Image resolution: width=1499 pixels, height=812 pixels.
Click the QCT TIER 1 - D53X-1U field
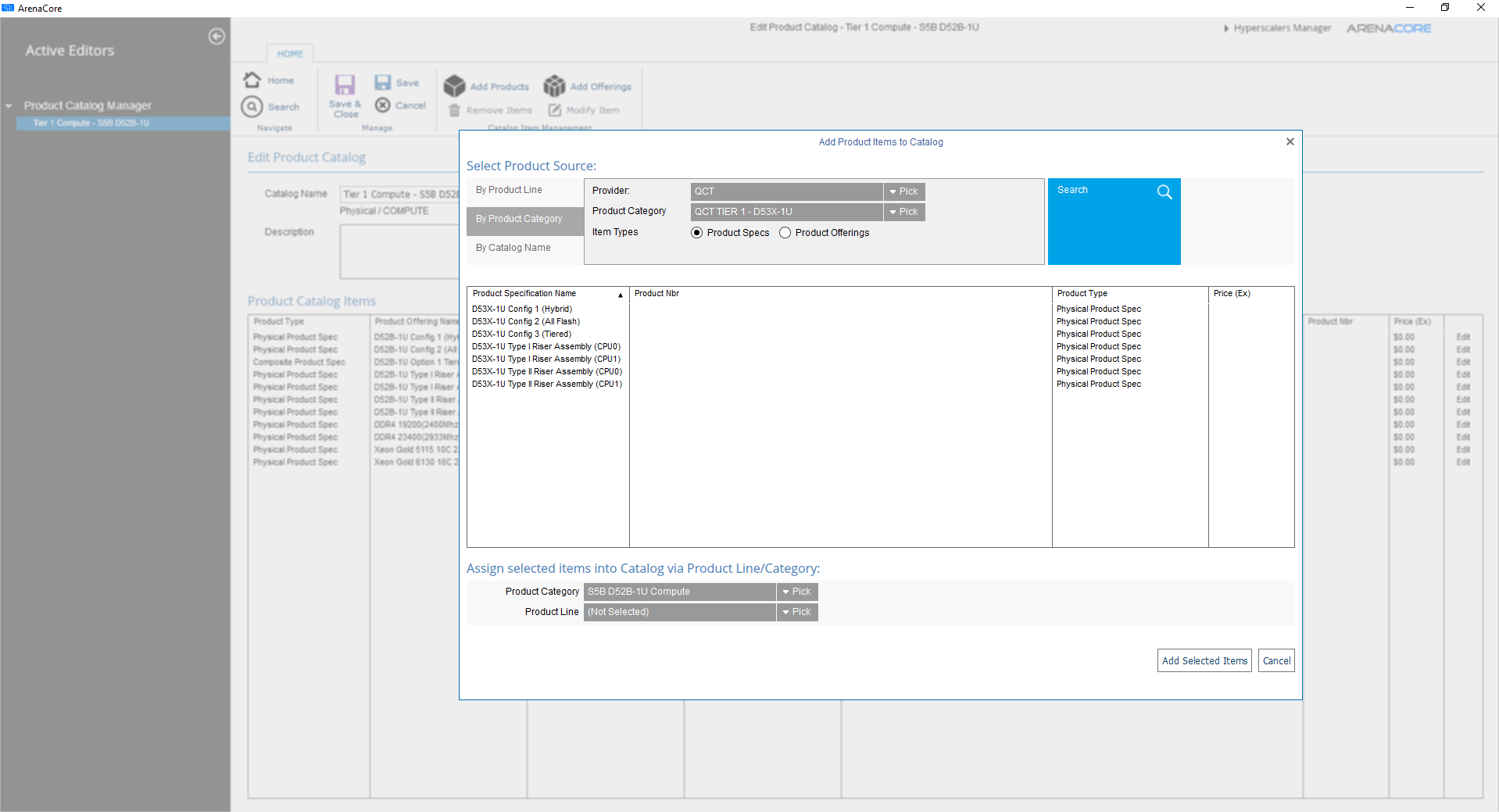tap(786, 212)
